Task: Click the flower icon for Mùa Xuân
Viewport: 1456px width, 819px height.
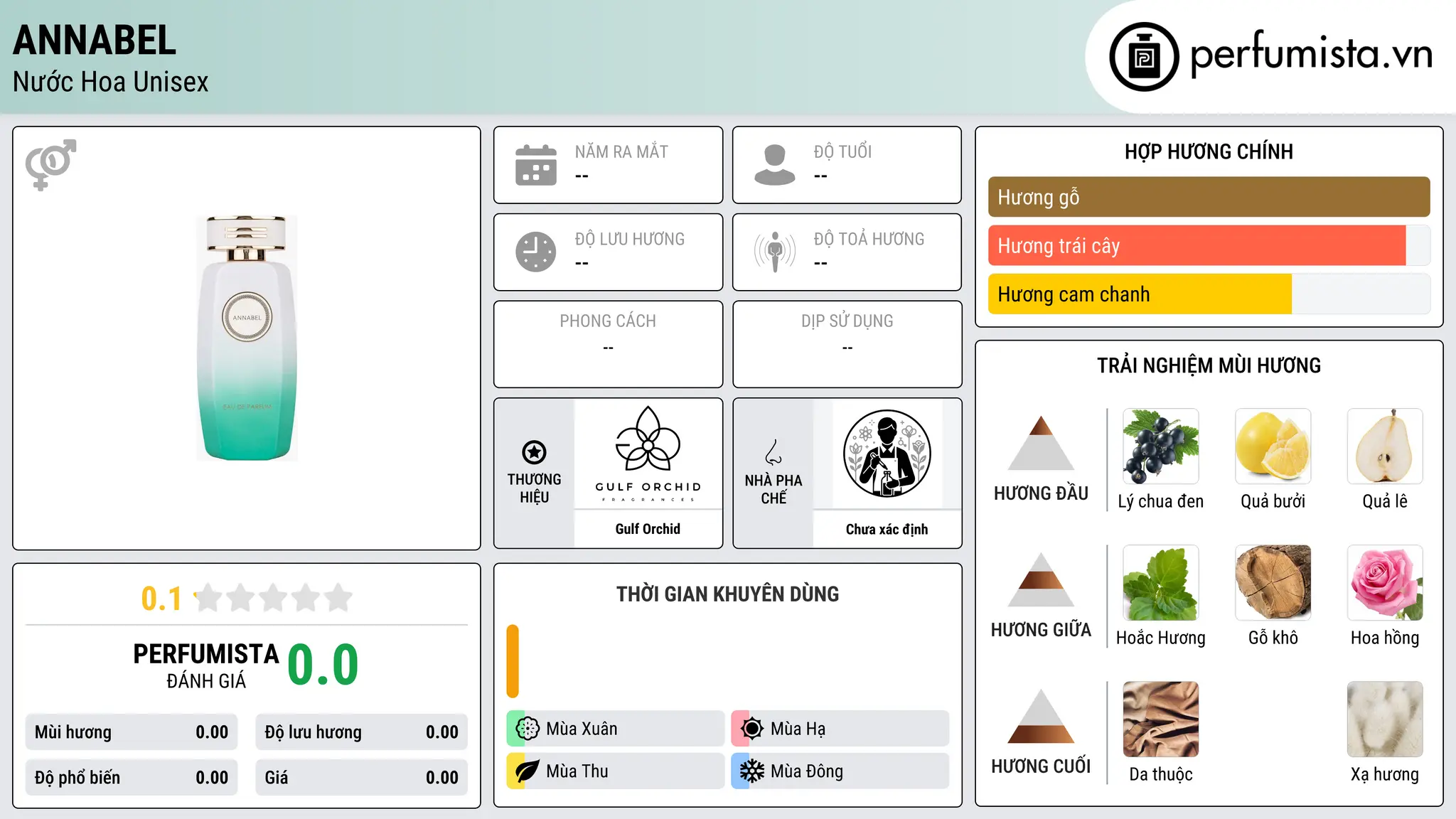Action: pyautogui.click(x=528, y=729)
